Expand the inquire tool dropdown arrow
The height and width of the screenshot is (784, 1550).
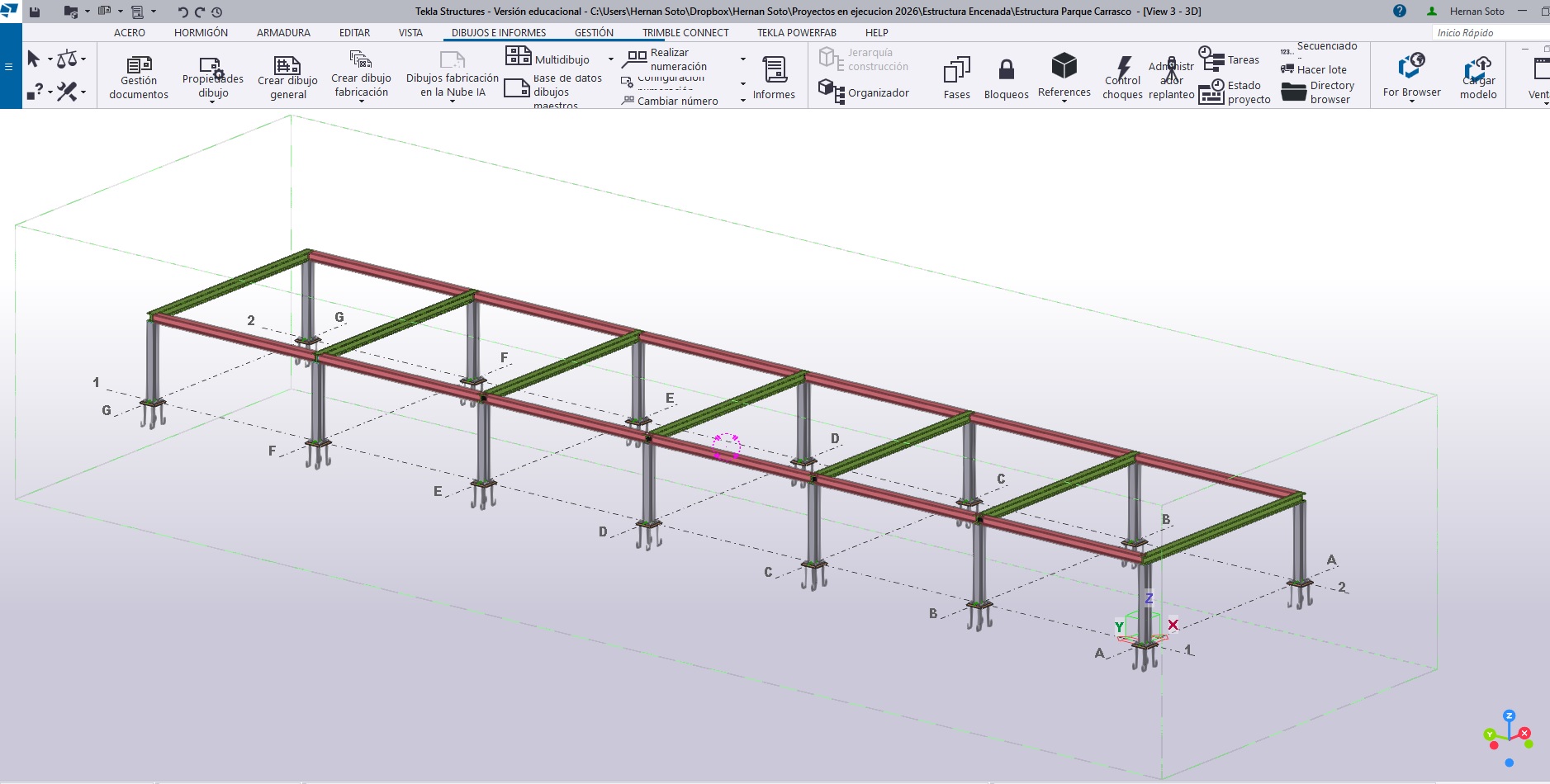pyautogui.click(x=50, y=92)
